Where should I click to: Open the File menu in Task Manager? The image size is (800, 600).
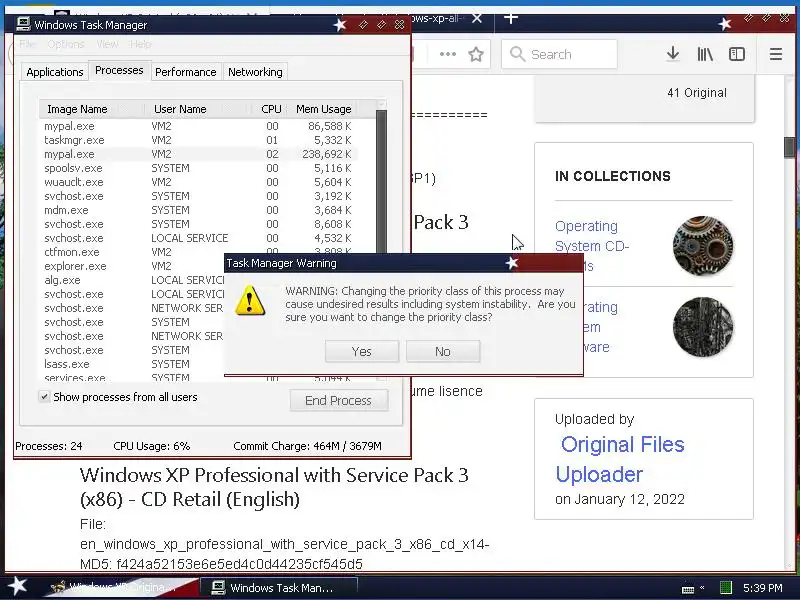[x=28, y=44]
